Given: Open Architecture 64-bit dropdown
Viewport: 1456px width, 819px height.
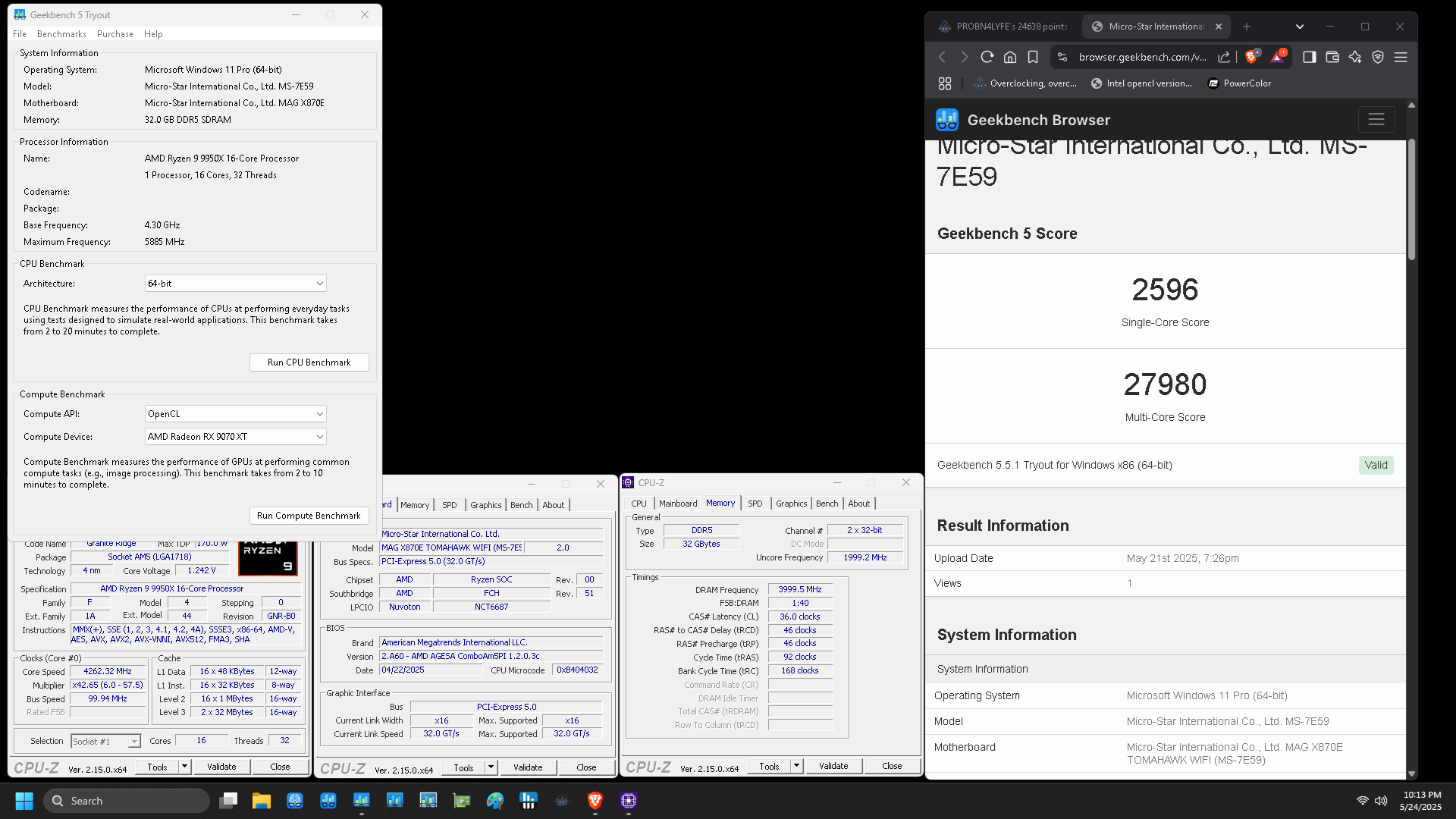Looking at the screenshot, I should pos(235,284).
